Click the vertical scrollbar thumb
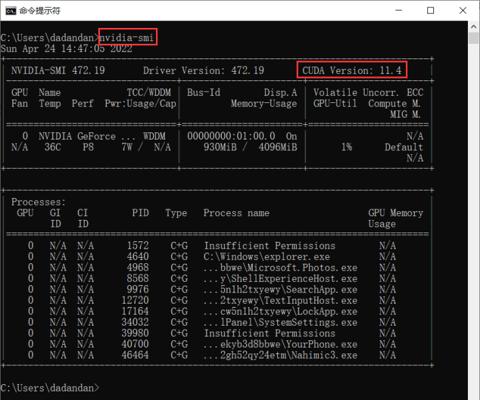 pyautogui.click(x=474, y=38)
